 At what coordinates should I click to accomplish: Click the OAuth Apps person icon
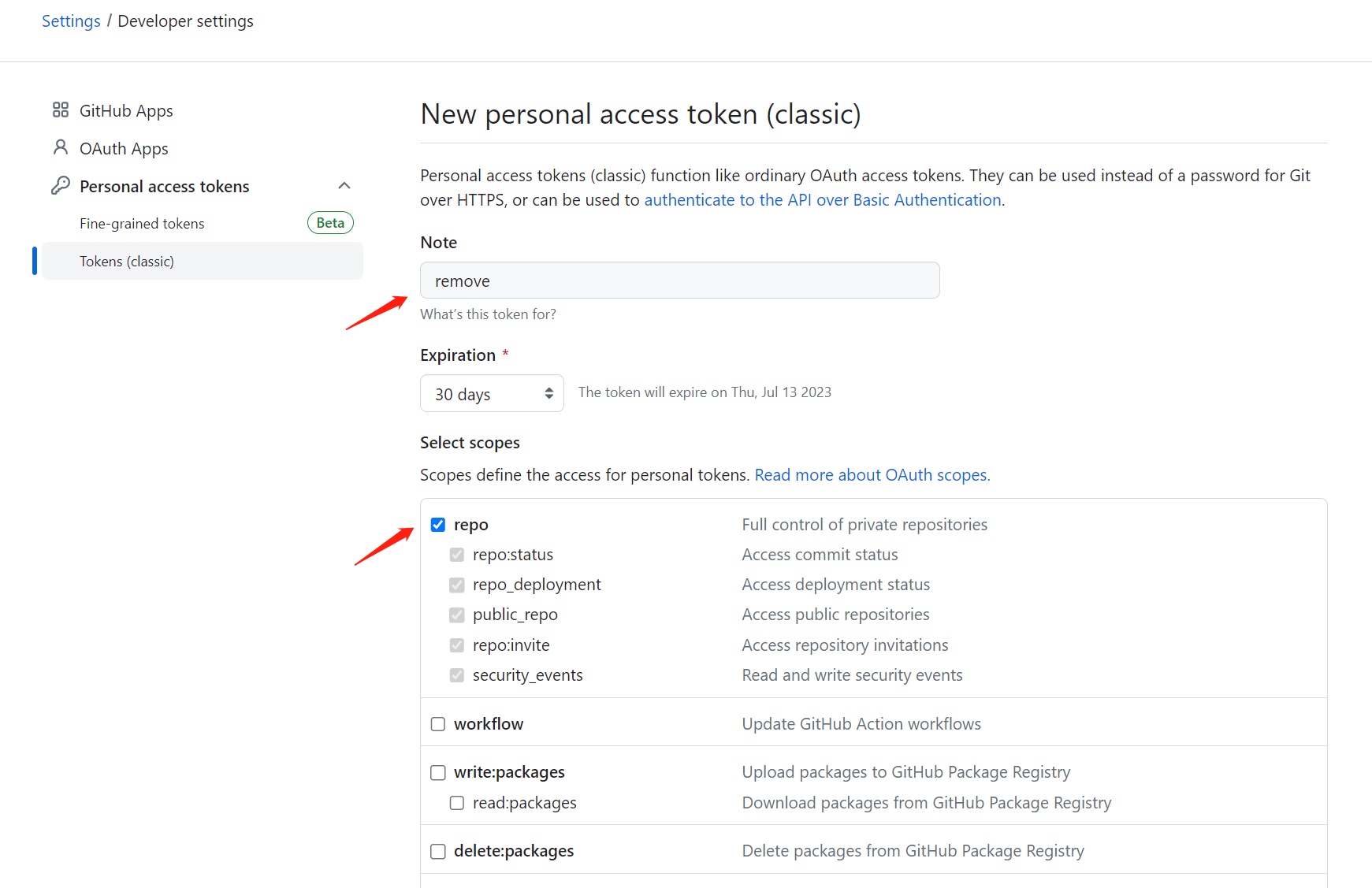tap(61, 147)
